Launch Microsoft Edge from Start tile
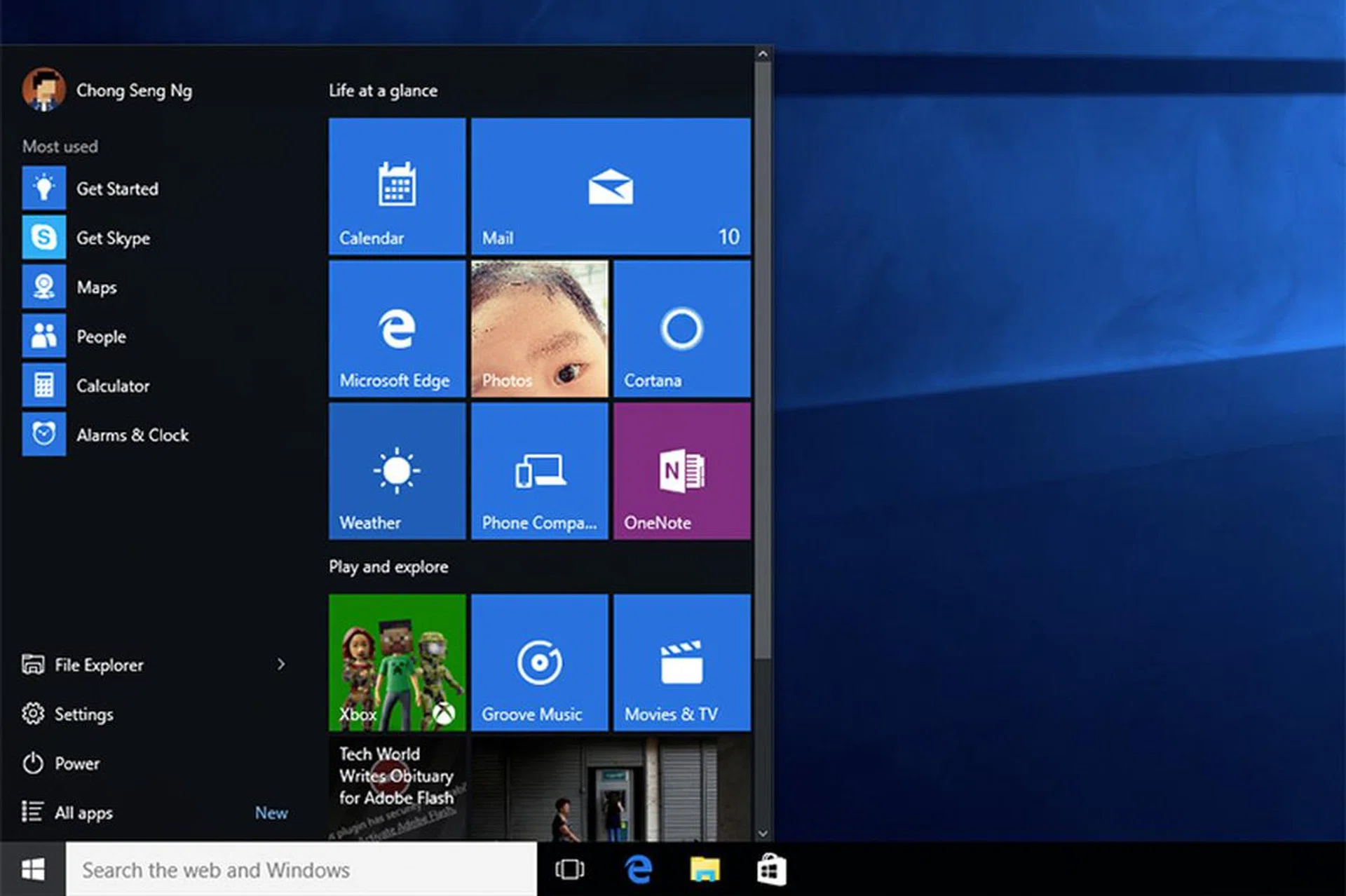 pos(397,328)
